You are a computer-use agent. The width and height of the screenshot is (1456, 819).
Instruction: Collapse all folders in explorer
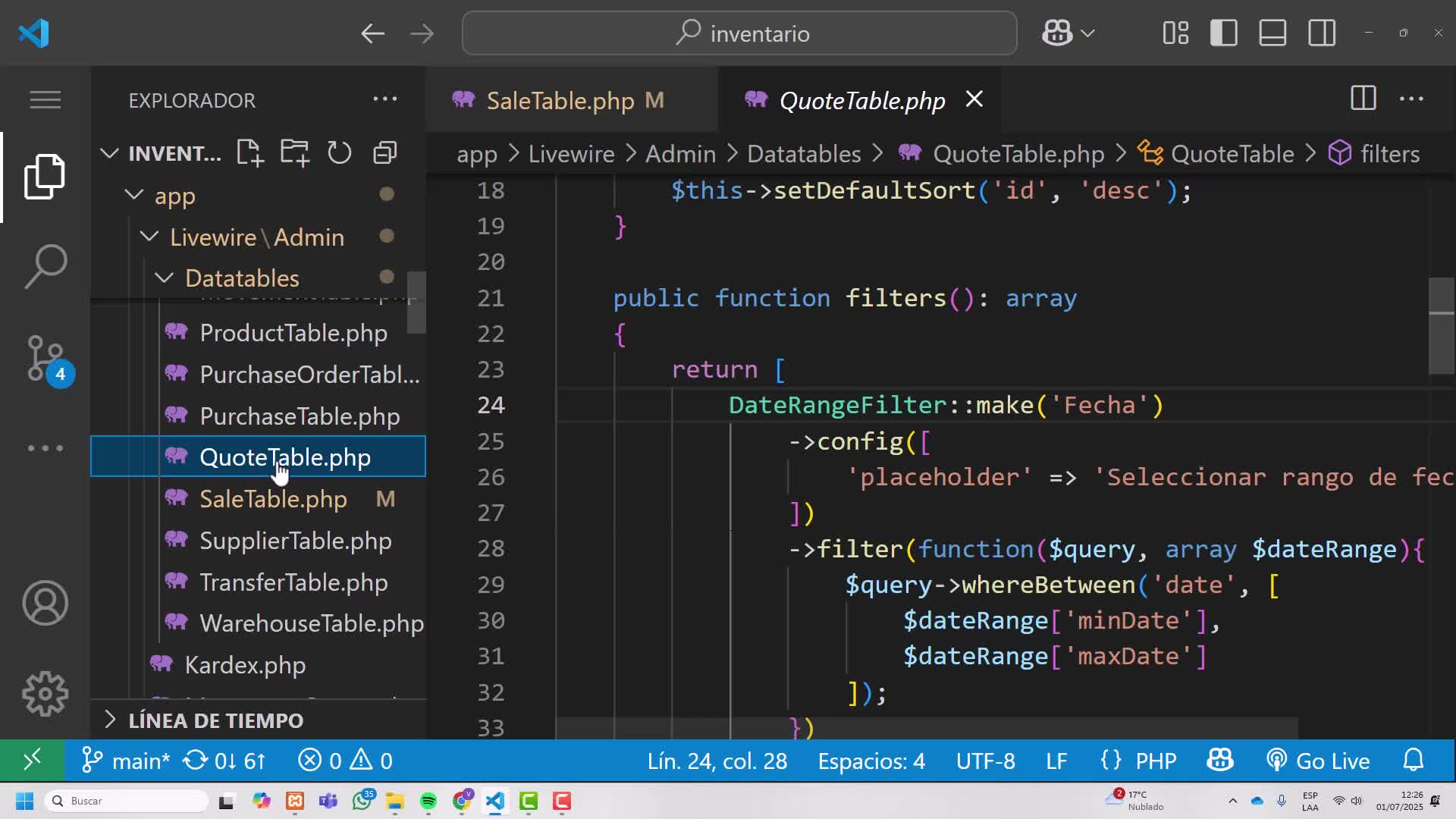(x=384, y=153)
